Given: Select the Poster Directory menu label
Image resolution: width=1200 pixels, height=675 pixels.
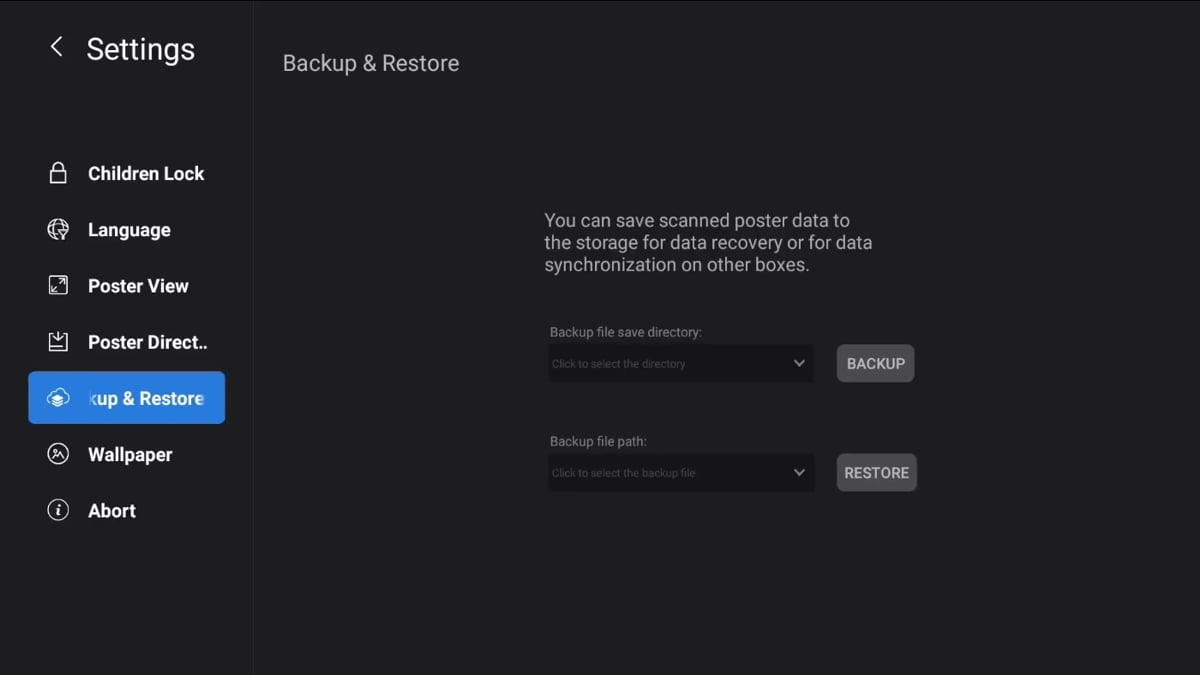Looking at the screenshot, I should pos(148,342).
